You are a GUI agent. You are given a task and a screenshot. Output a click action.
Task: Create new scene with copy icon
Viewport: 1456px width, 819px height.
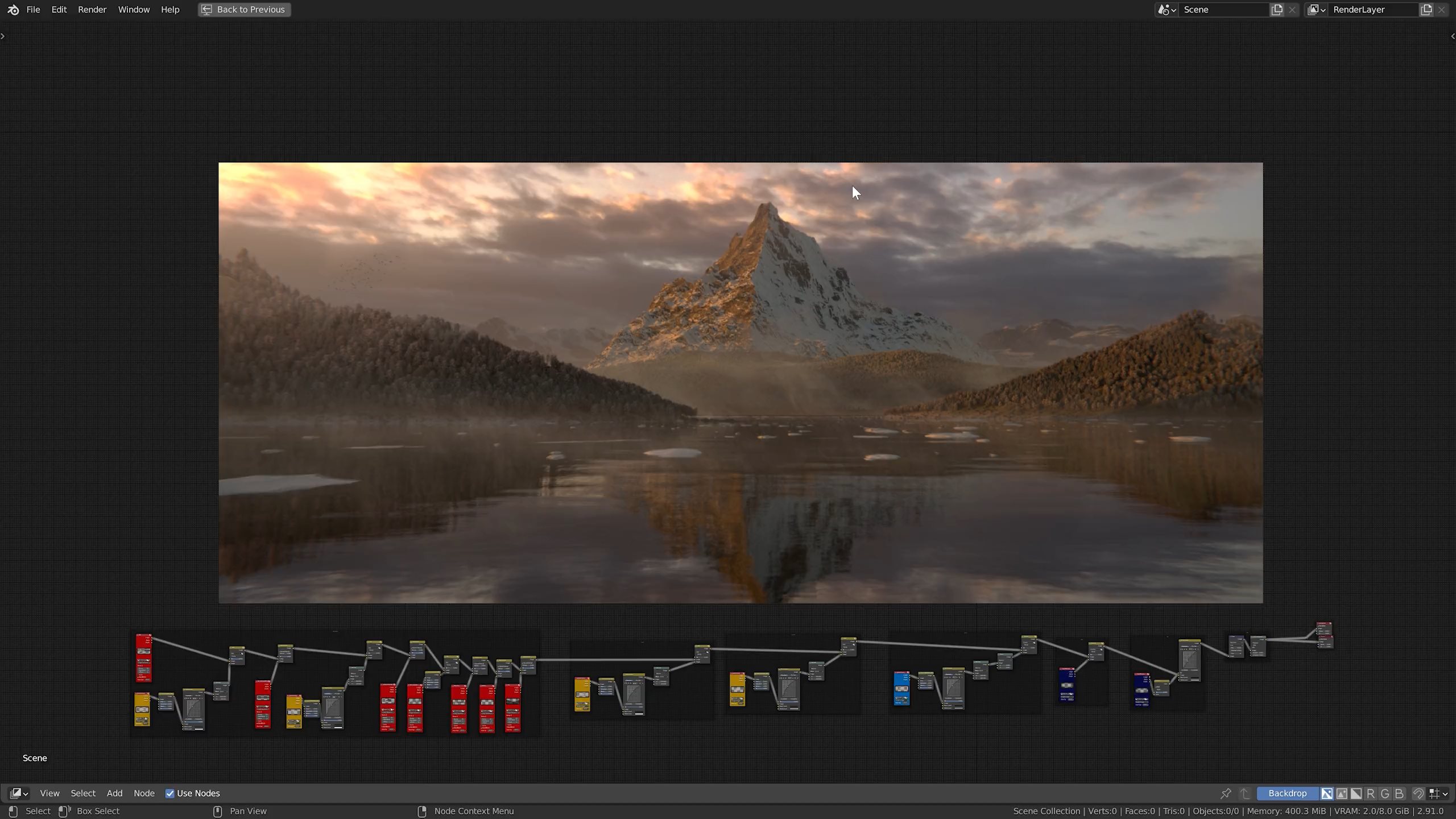click(x=1277, y=10)
